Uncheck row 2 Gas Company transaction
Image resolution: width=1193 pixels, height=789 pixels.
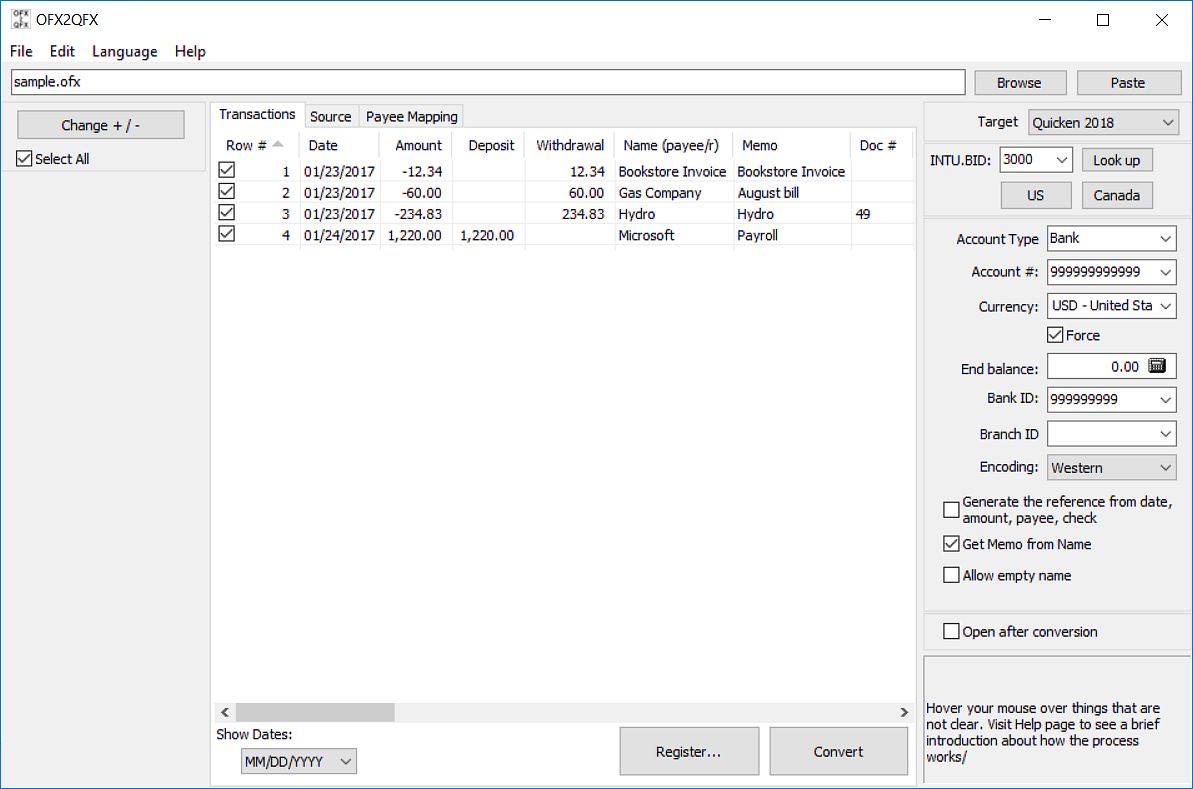tap(227, 191)
